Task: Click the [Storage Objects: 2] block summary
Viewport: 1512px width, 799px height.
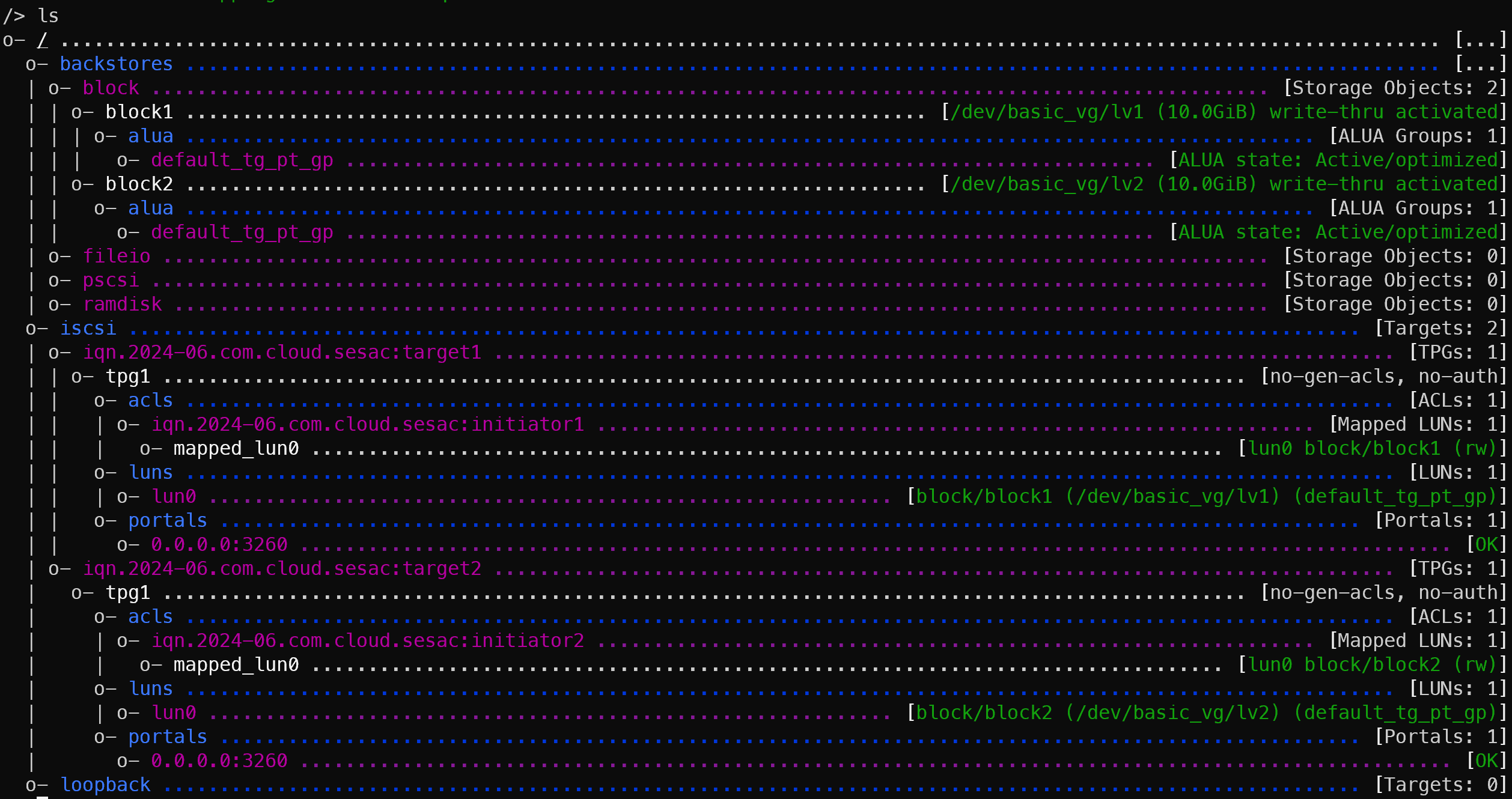Action: [x=1395, y=88]
